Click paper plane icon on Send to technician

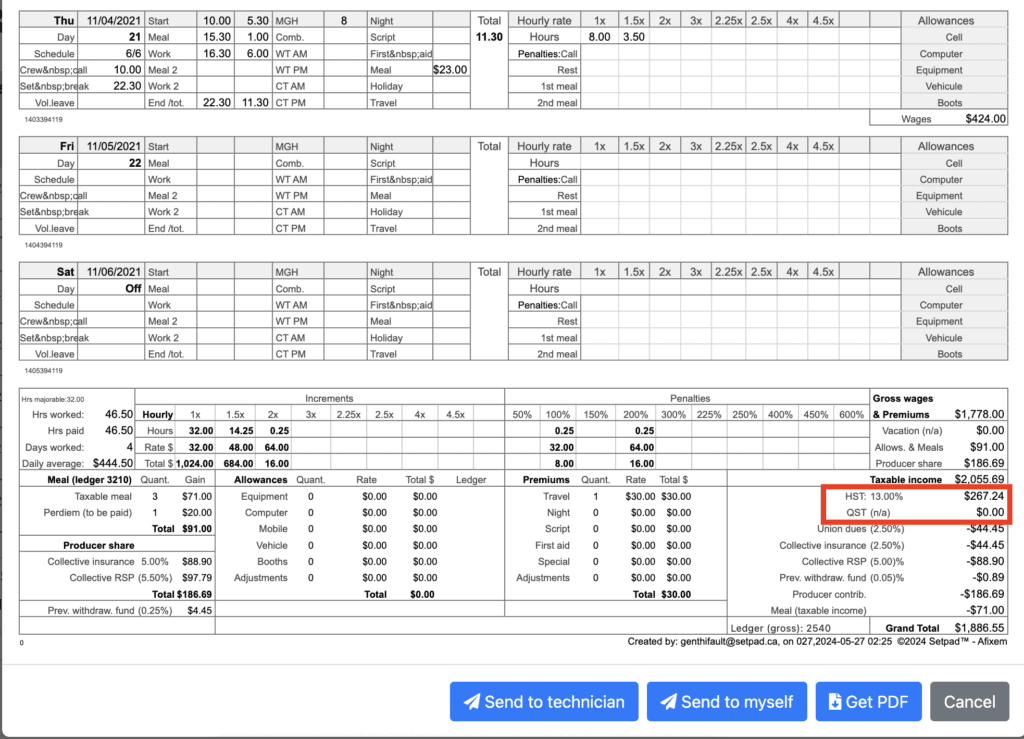(x=472, y=702)
